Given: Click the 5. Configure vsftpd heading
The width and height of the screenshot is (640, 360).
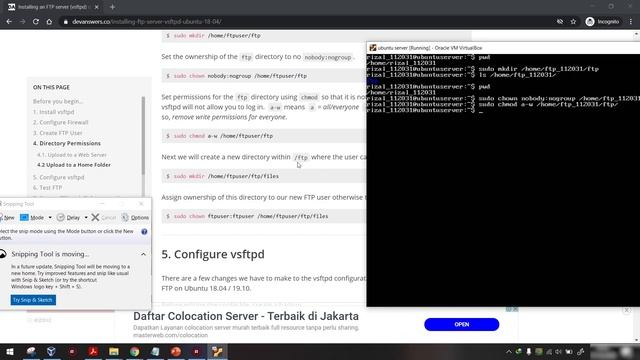Looking at the screenshot, I should pyautogui.click(x=213, y=254).
